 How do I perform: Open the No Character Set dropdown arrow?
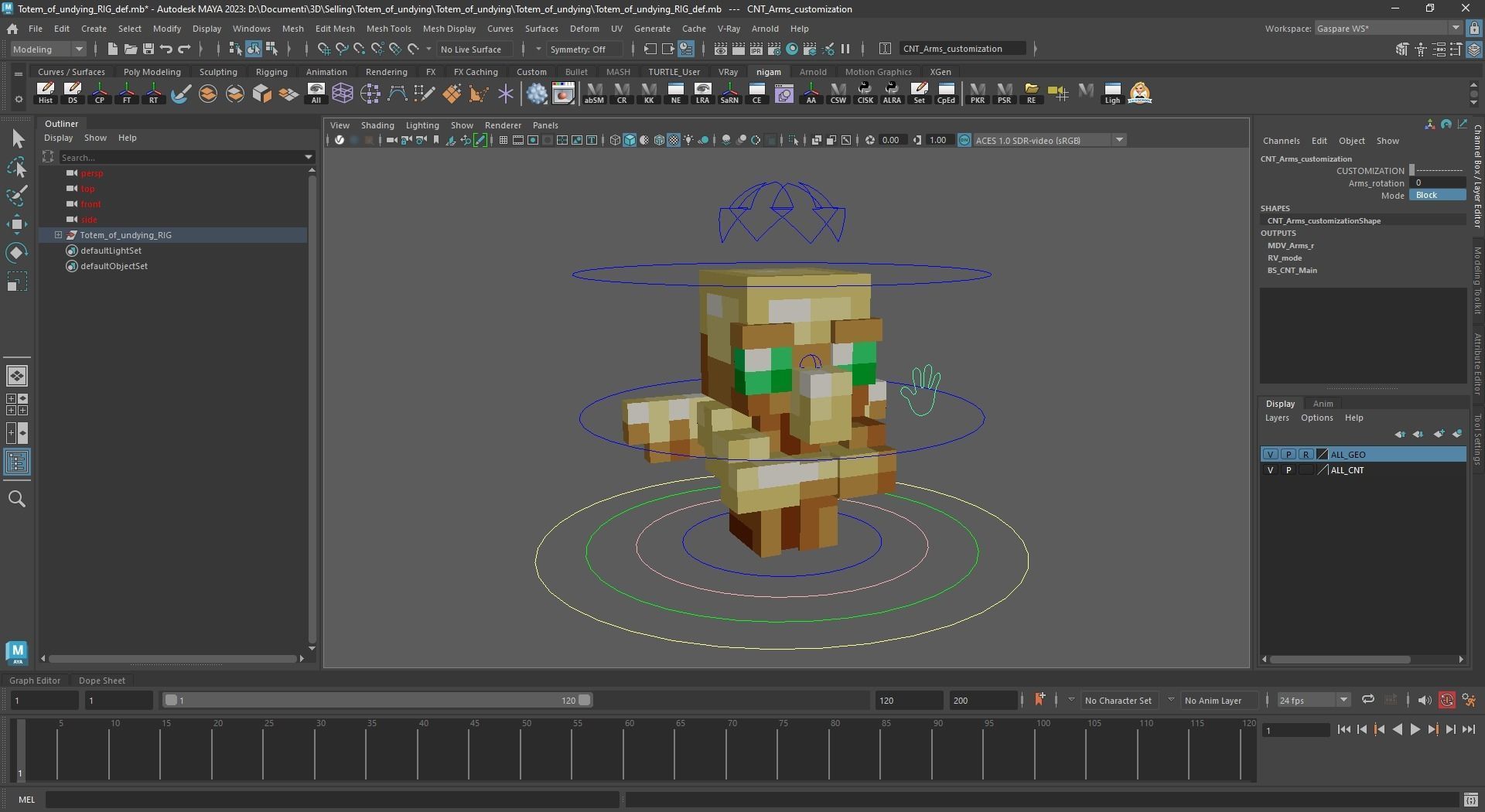coord(1071,700)
